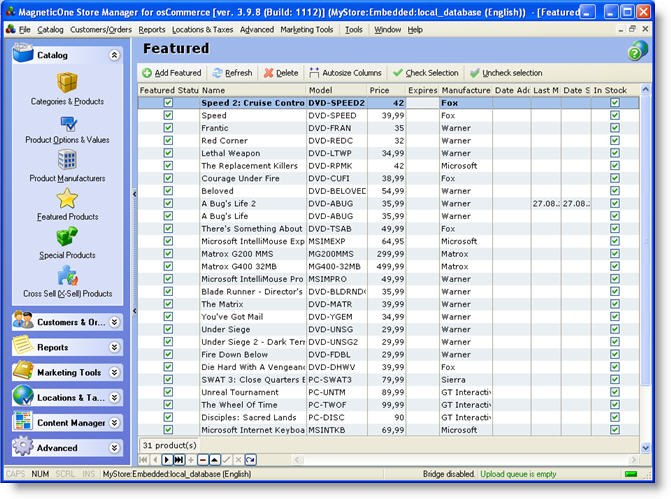Viewport: 671px width, 499px height.
Task: Toggle Featured Status checkbox for Speed row
Action: [168, 115]
